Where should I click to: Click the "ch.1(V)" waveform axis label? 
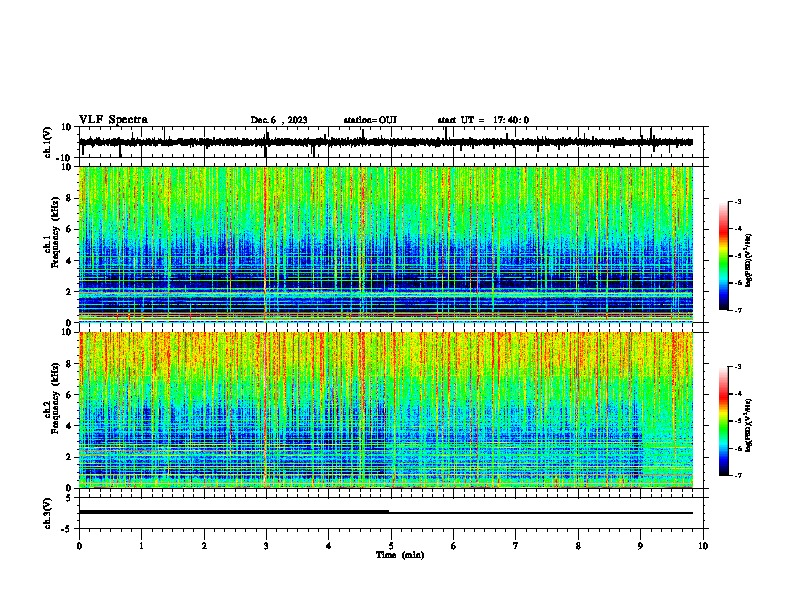click(x=48, y=142)
